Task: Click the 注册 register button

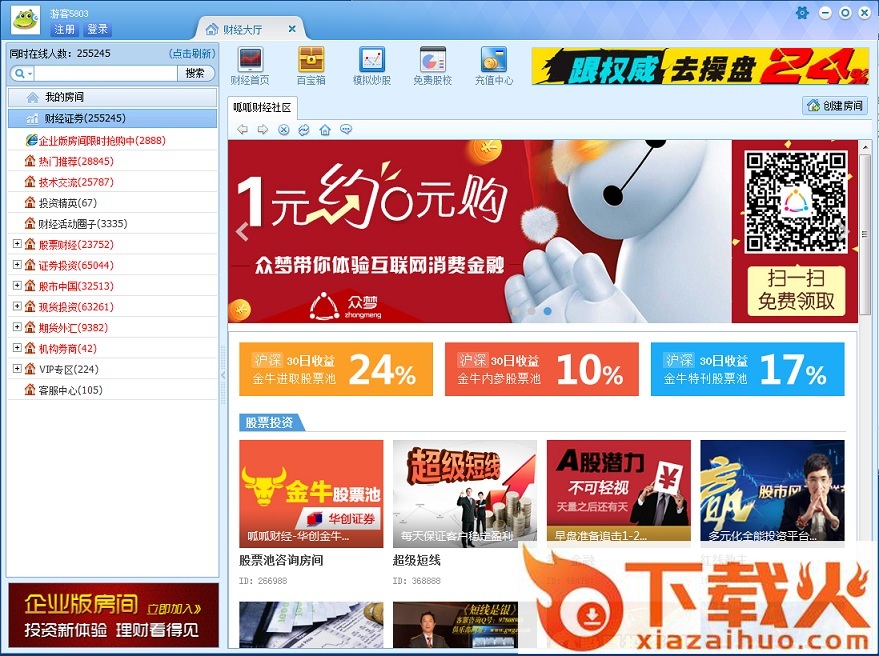Action: tap(64, 29)
